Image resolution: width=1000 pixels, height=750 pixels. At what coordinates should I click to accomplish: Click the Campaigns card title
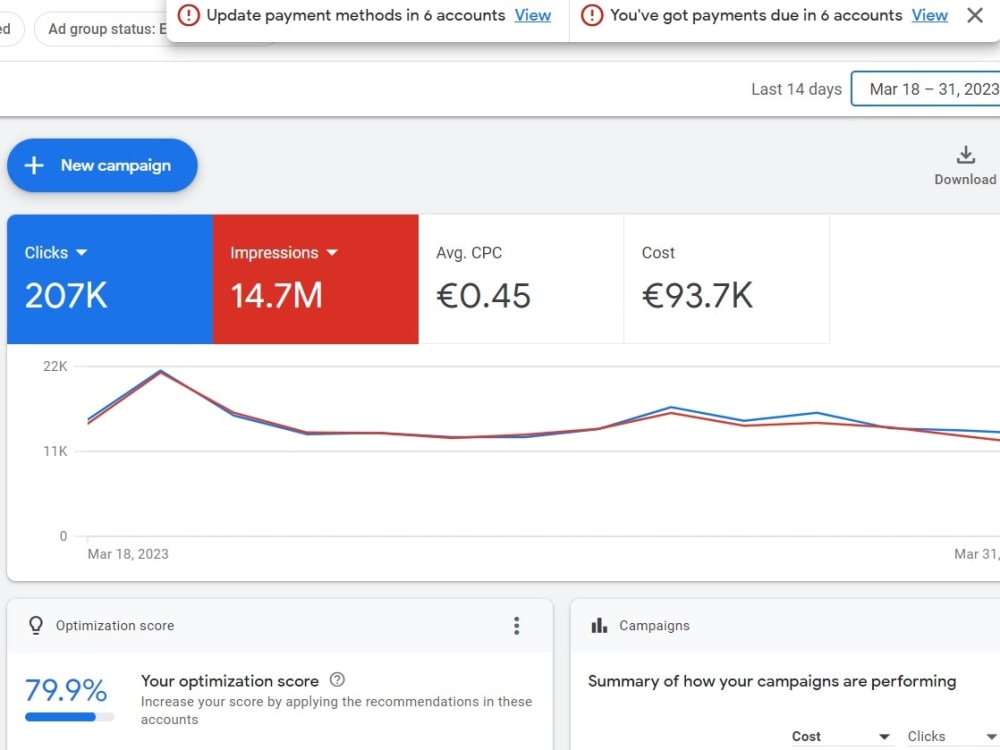pos(654,626)
